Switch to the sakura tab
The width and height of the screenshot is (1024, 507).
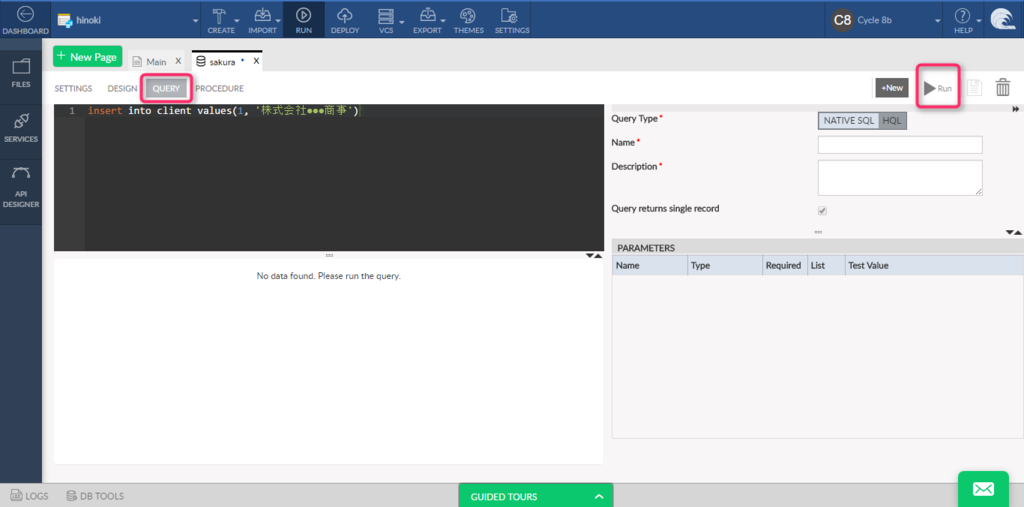pos(221,61)
